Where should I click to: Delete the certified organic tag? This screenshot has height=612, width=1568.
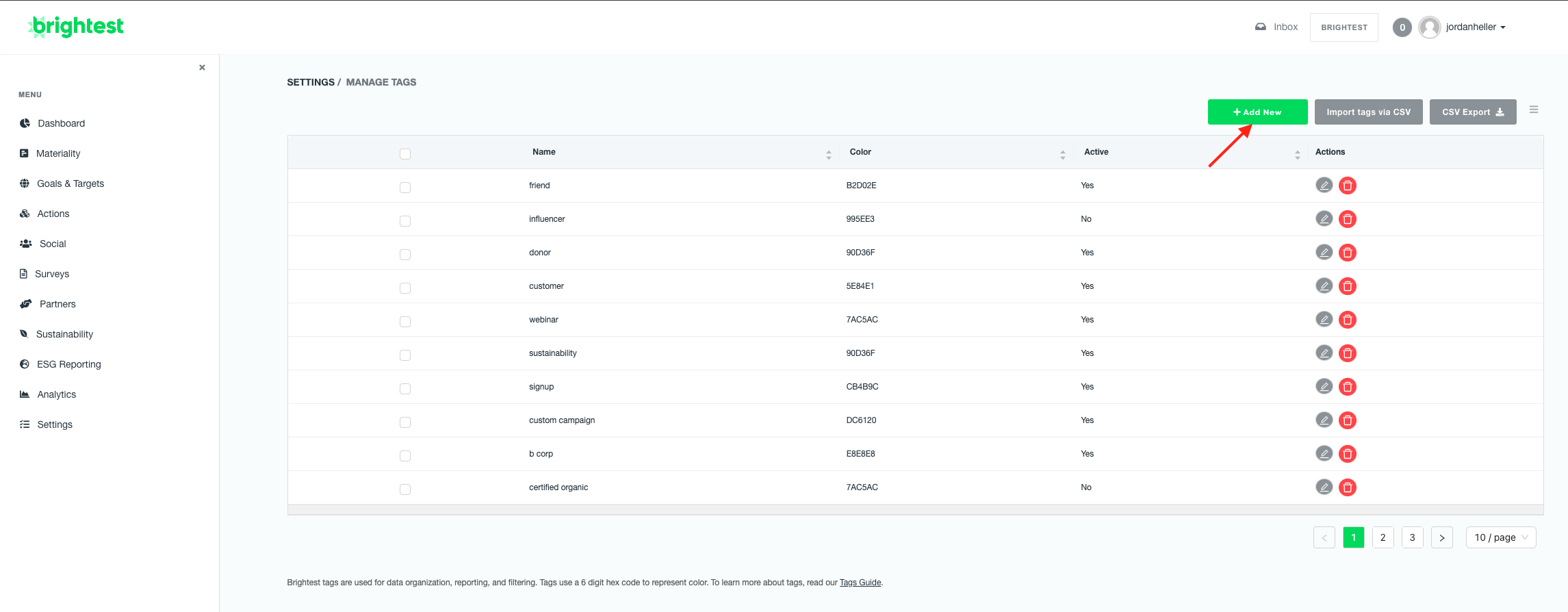[x=1347, y=487]
